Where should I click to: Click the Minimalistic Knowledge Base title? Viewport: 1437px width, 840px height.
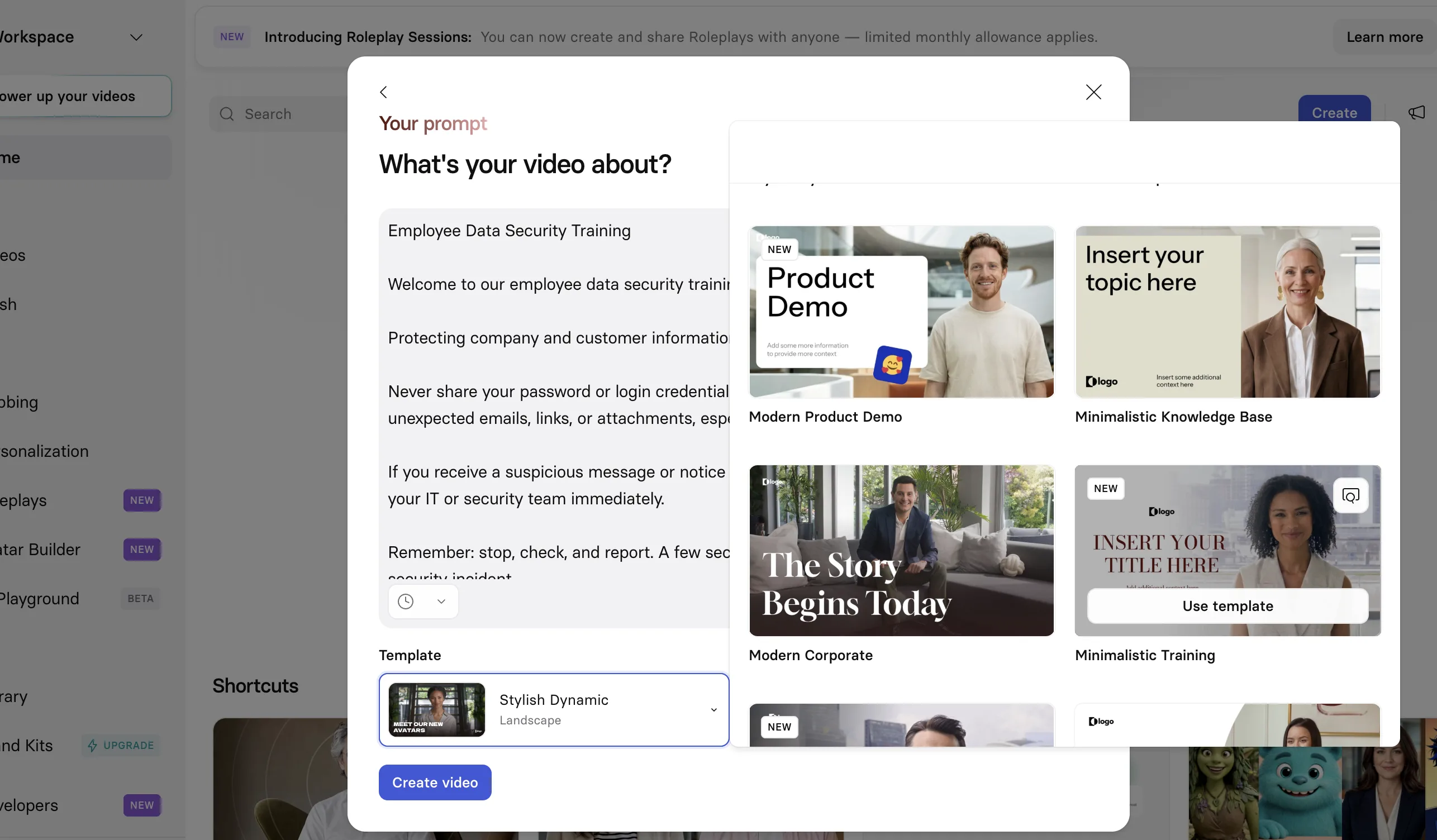click(1173, 417)
